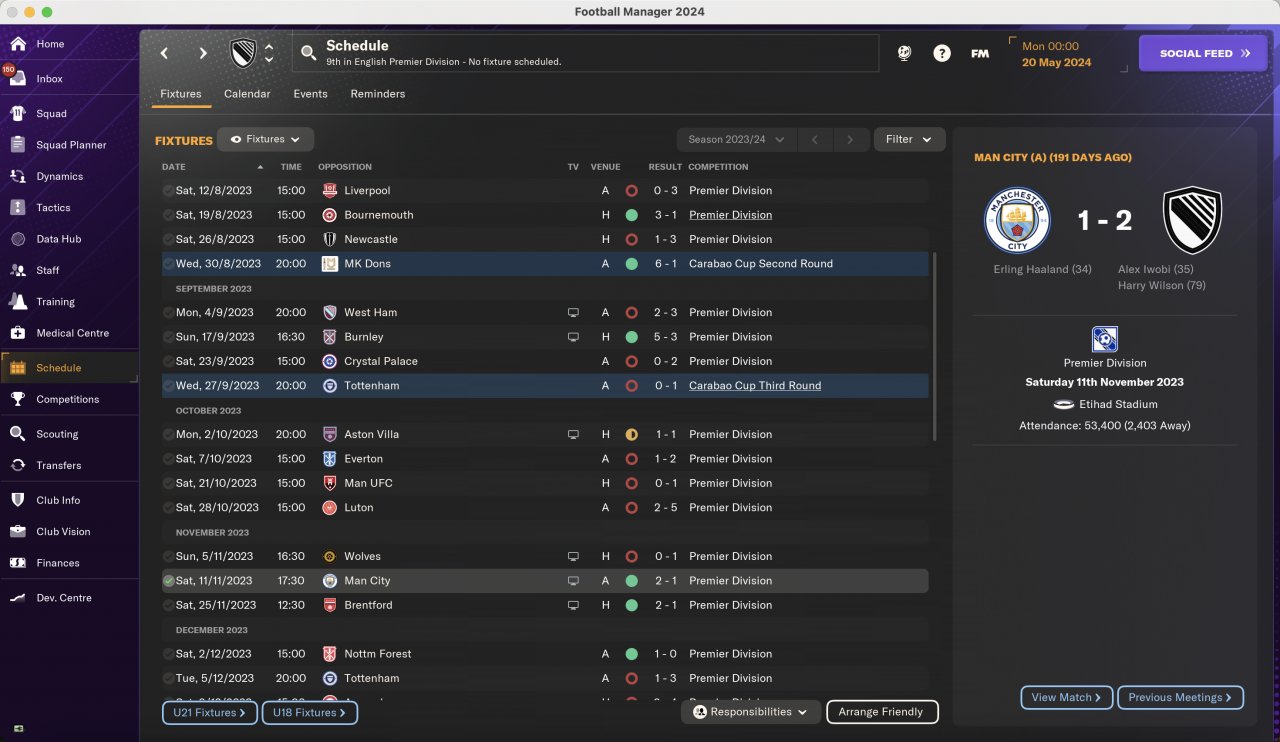
Task: Open the Trophy Competitions icon
Action: (18, 399)
